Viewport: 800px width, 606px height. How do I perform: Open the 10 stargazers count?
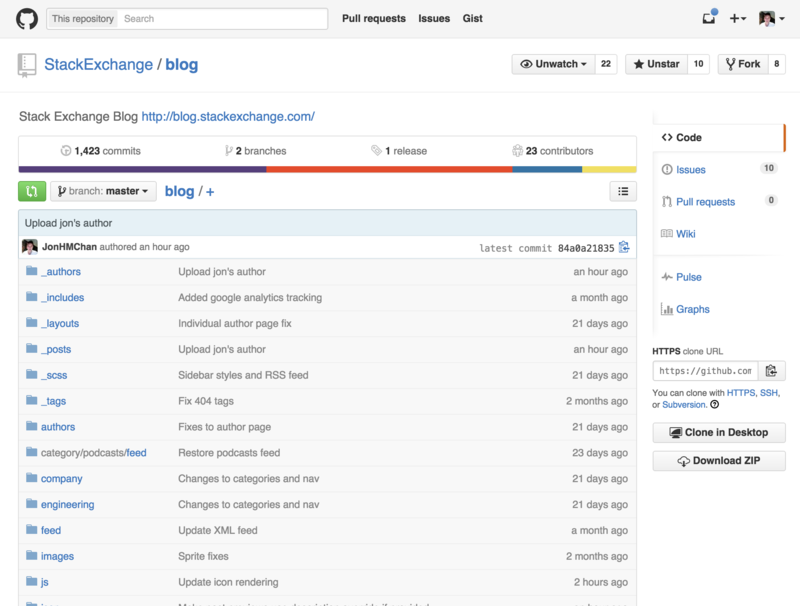coord(698,64)
